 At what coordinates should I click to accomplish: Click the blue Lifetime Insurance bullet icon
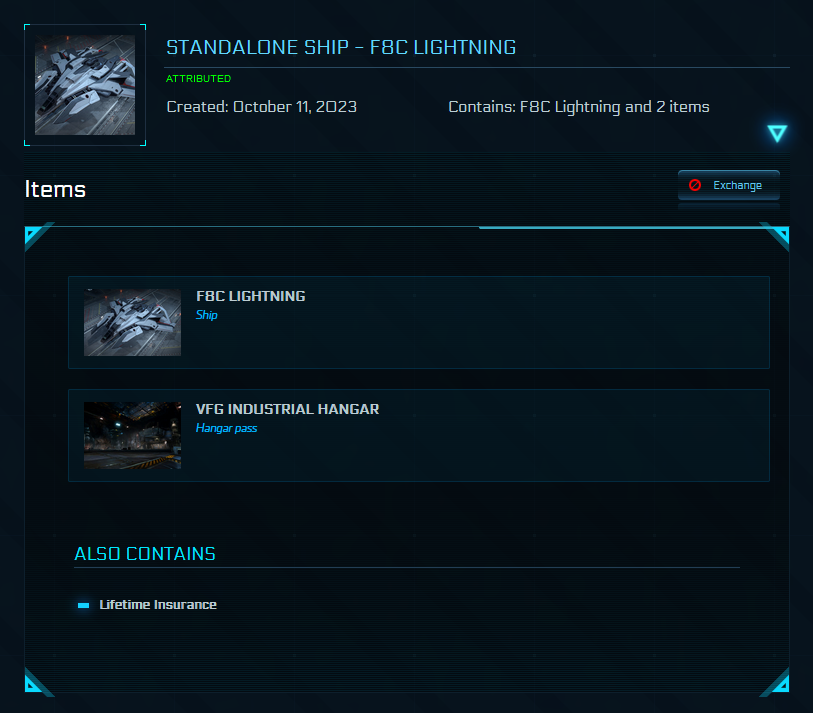click(83, 604)
